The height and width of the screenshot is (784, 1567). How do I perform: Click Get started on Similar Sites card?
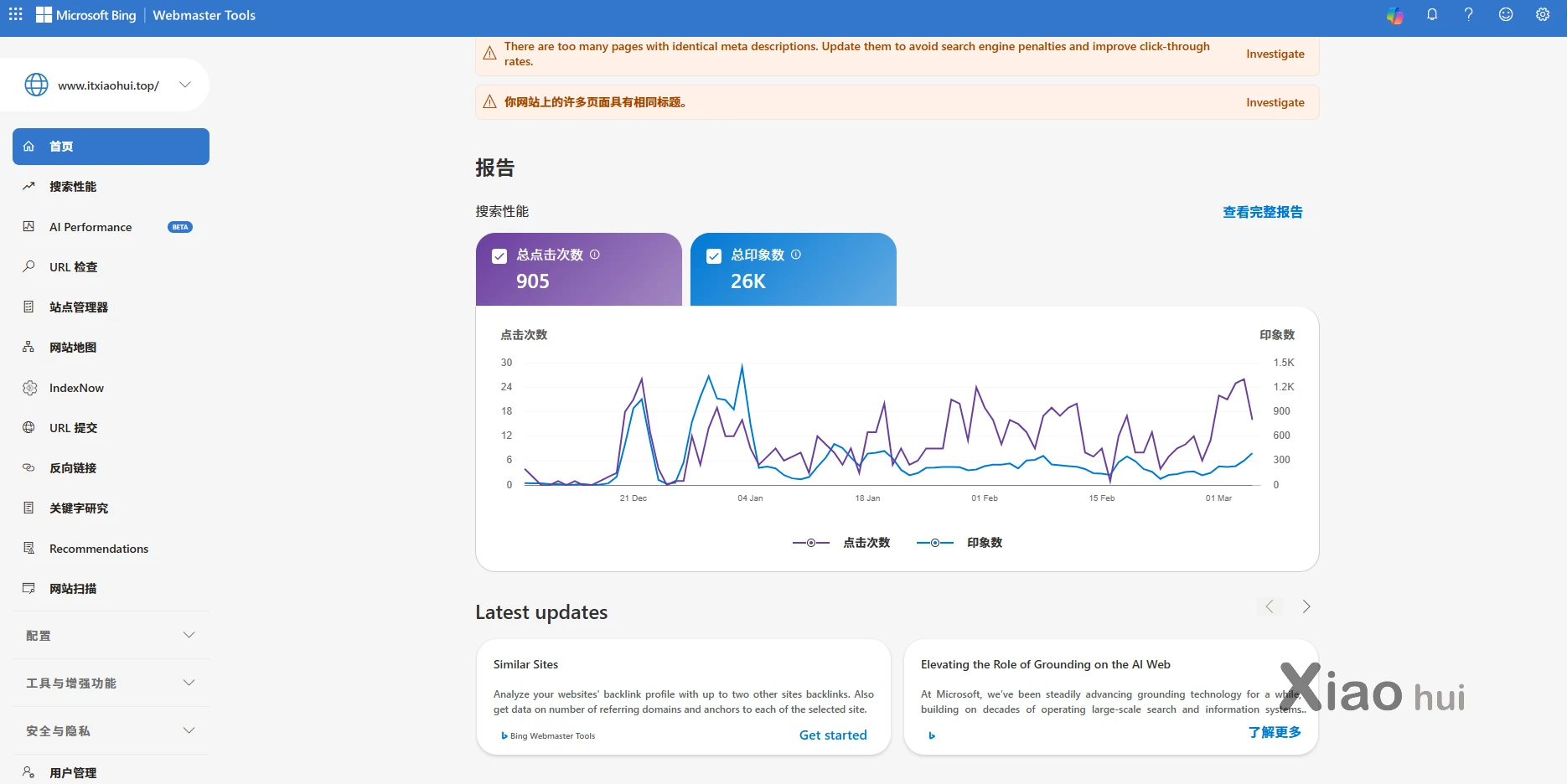click(x=833, y=735)
